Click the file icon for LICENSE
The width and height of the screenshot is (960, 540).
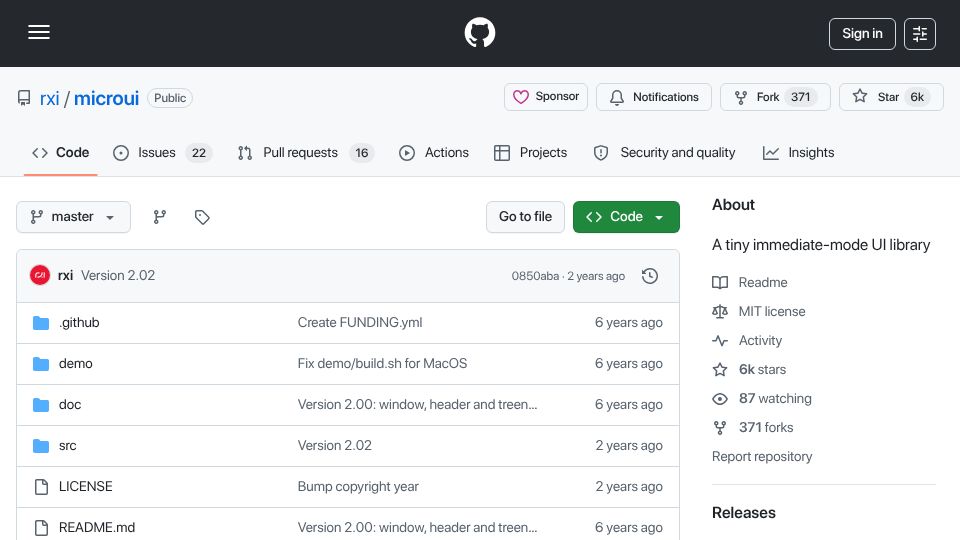pyautogui.click(x=41, y=487)
